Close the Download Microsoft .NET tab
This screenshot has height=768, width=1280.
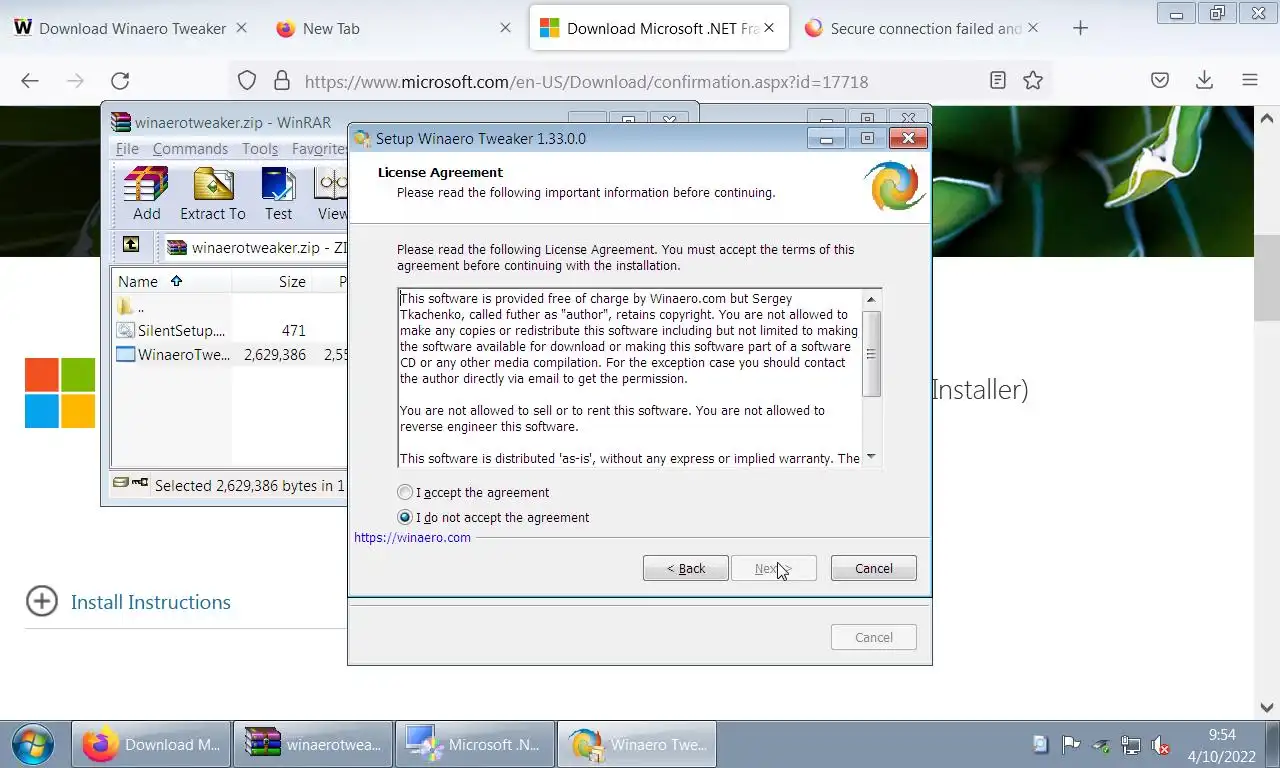point(769,28)
